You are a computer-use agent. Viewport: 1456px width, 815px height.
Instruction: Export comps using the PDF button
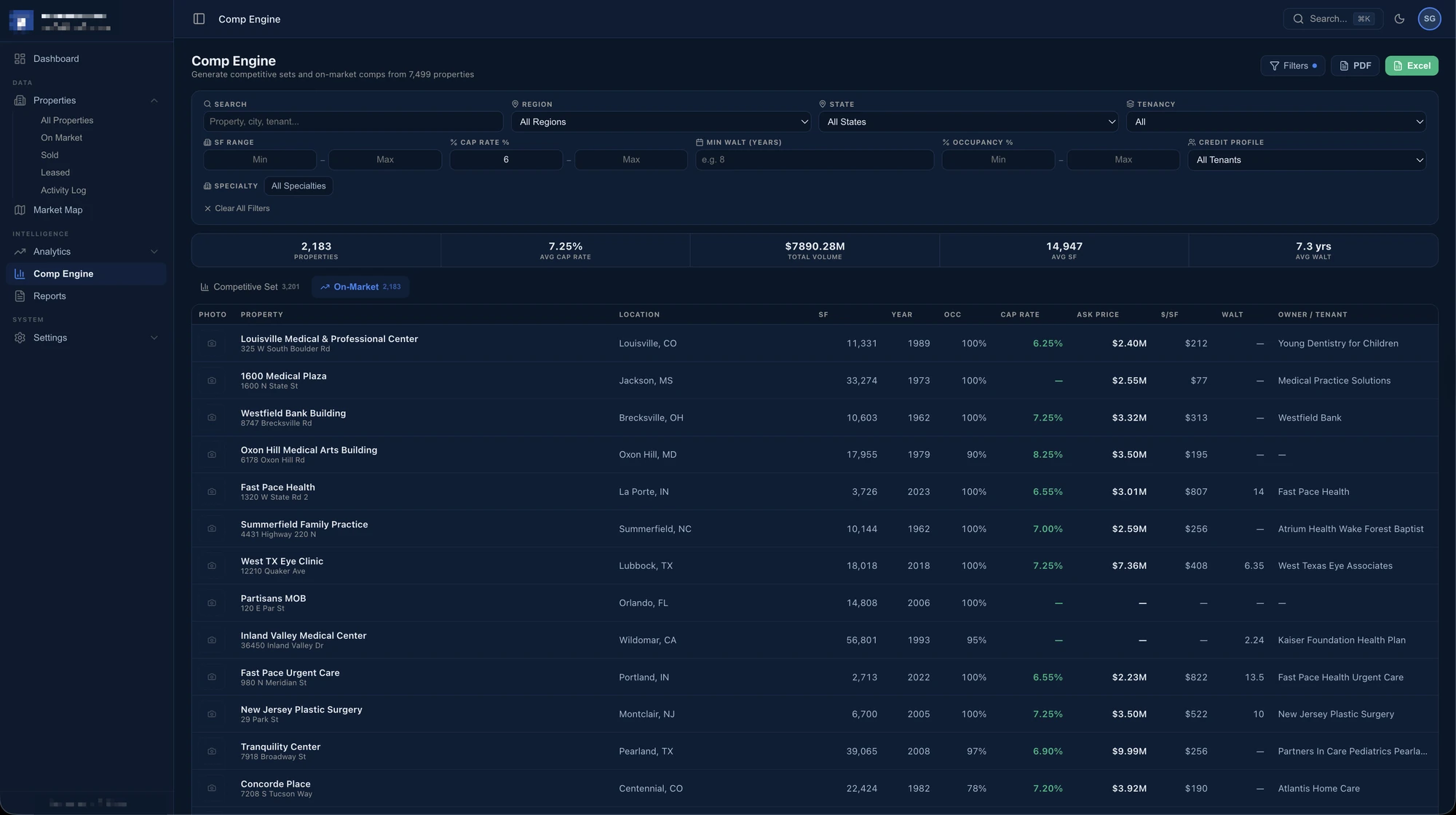click(x=1355, y=65)
